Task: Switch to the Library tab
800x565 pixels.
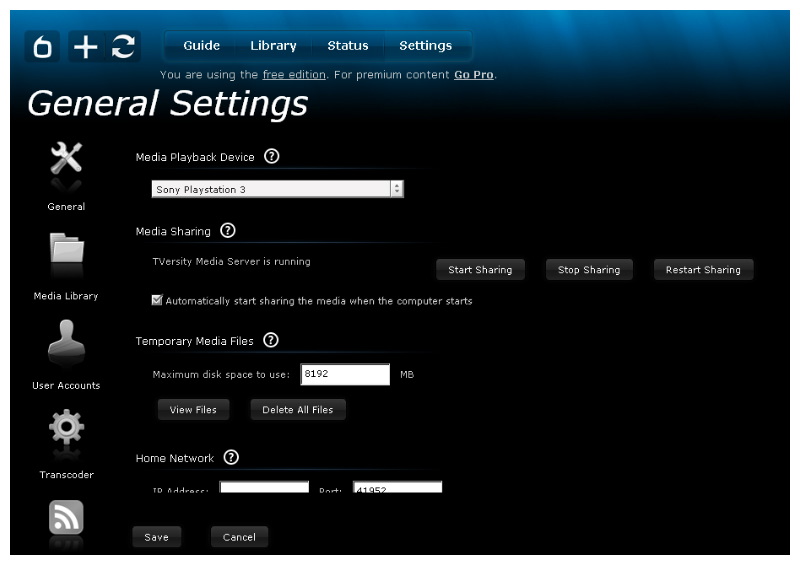Action: (x=273, y=46)
